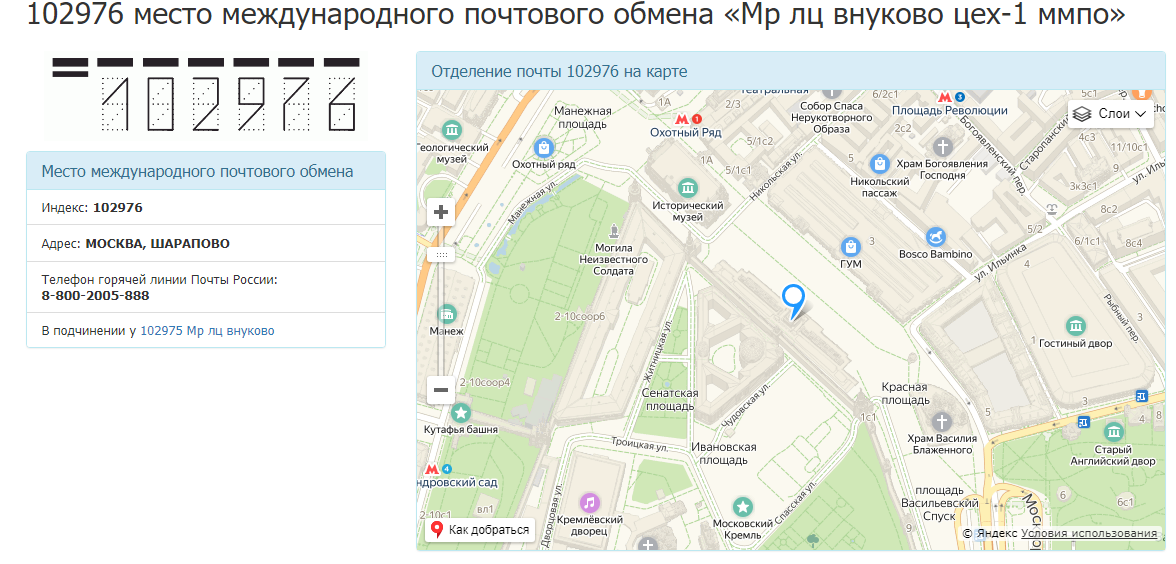Click the blue location pin marker
This screenshot has height=564, width=1176.
794,301
